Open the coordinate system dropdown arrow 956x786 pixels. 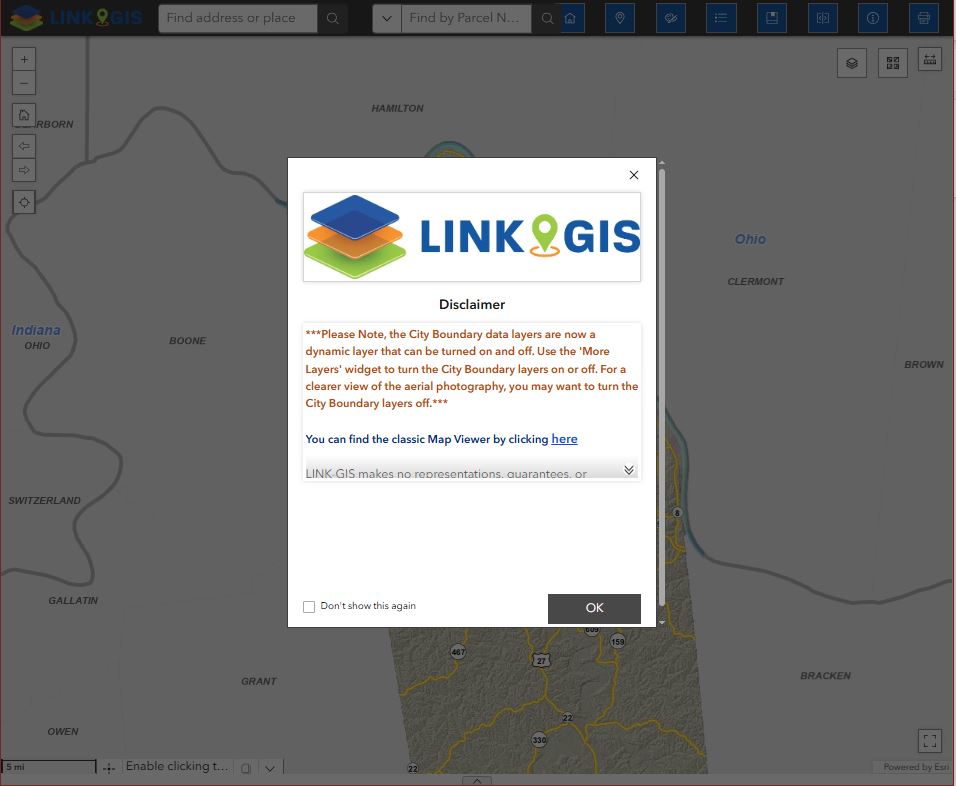(x=270, y=768)
